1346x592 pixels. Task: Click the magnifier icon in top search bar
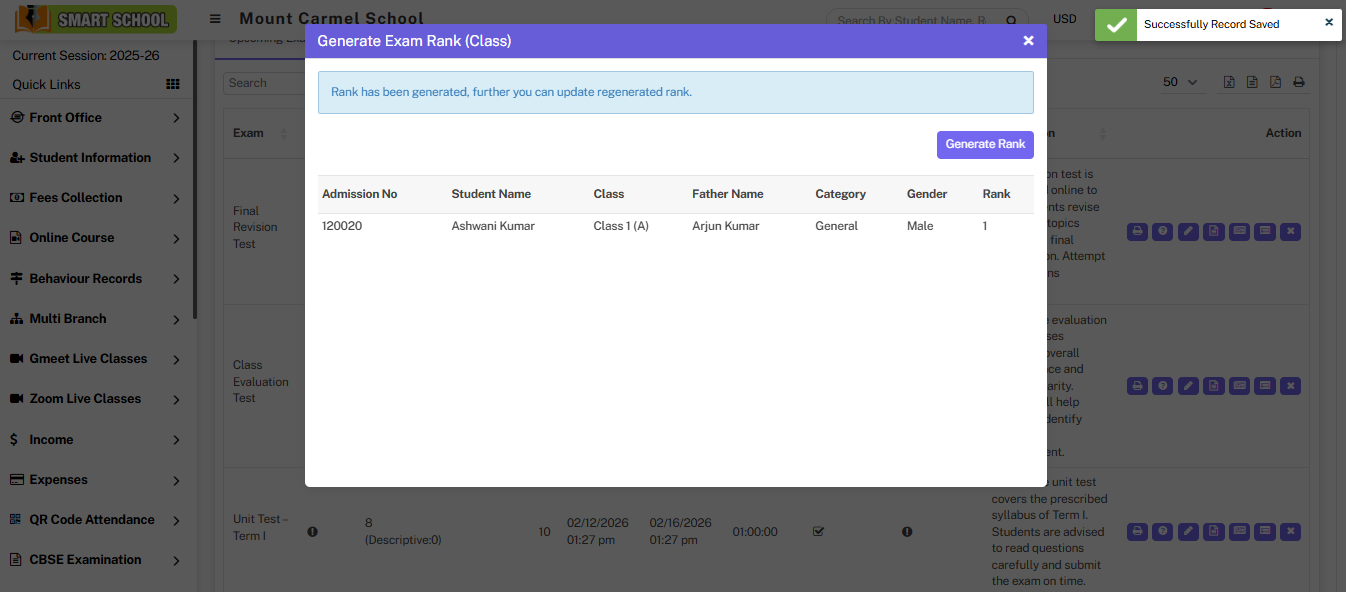(1011, 20)
